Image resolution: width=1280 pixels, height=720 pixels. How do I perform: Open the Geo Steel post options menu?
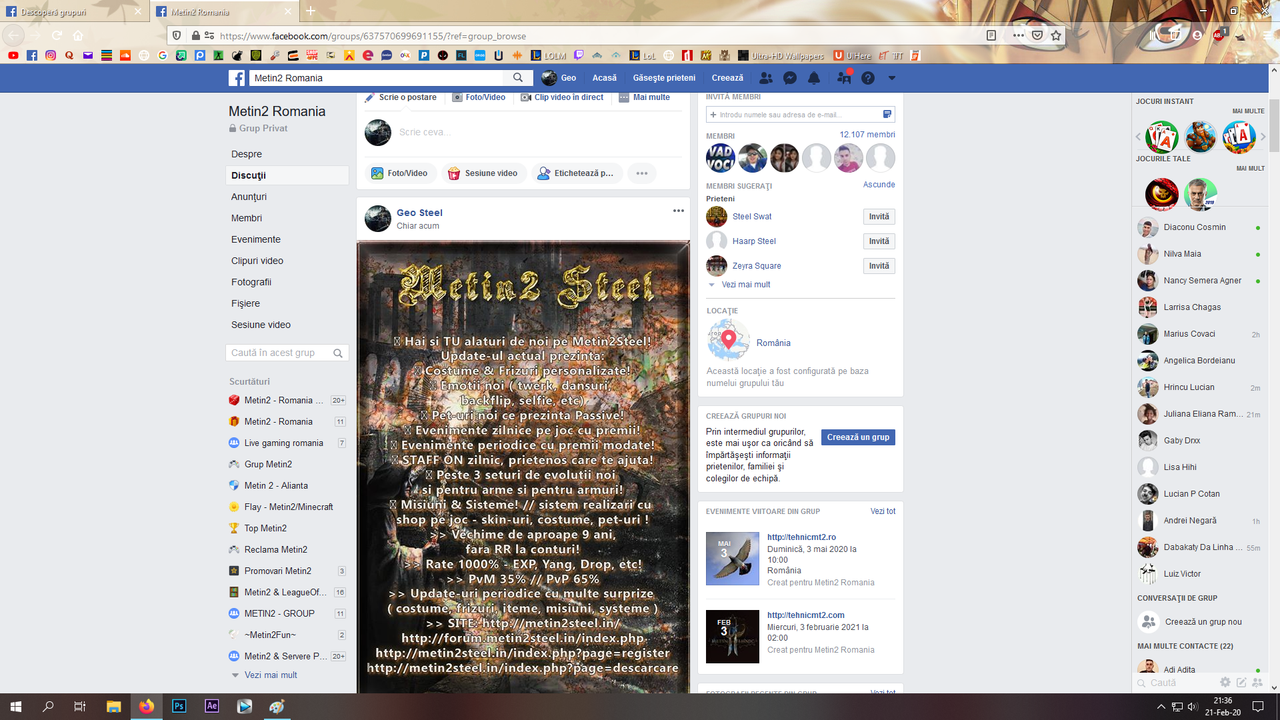point(678,211)
